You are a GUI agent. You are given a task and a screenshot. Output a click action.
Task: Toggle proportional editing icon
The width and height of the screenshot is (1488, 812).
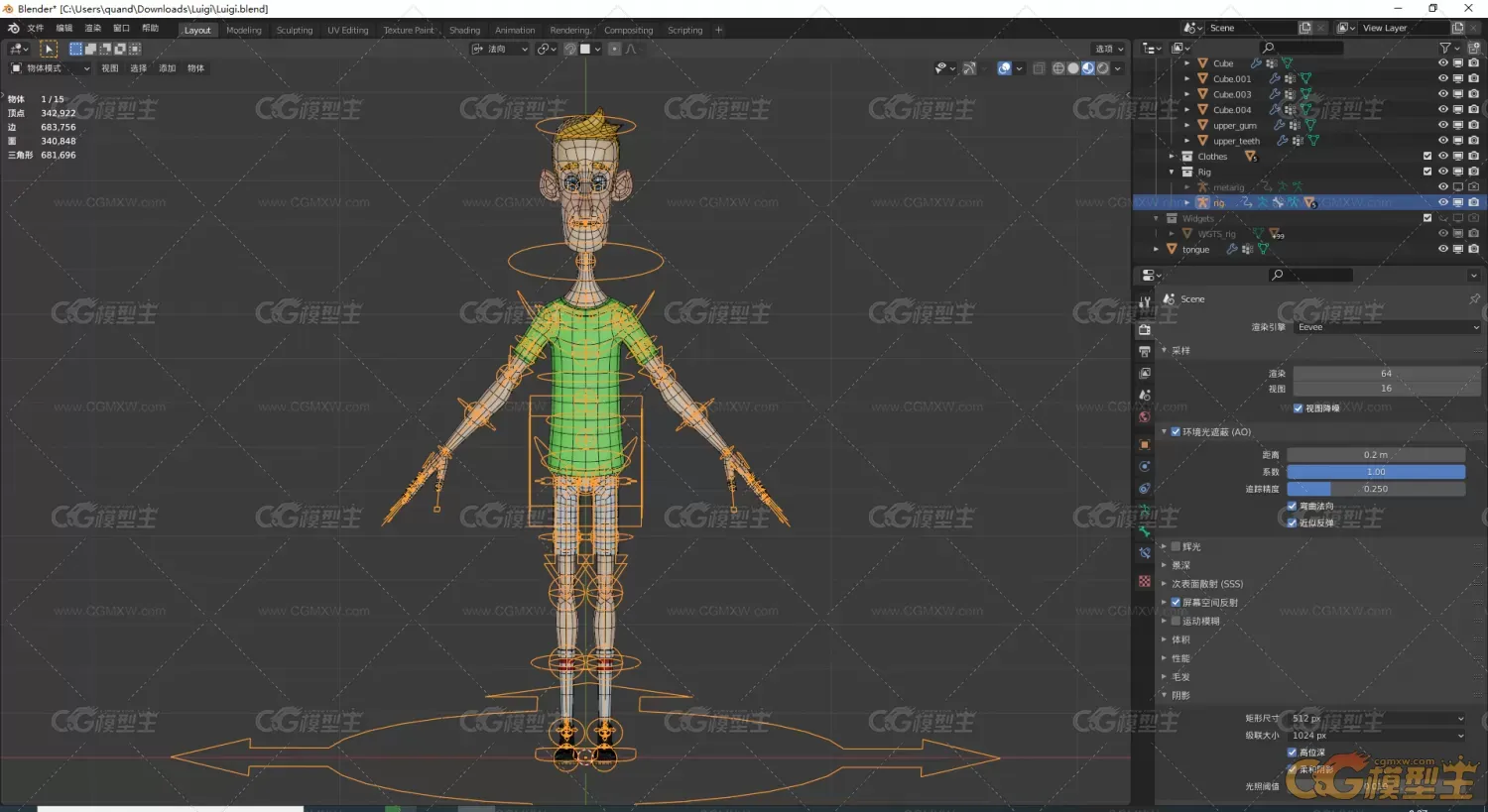pyautogui.click(x=615, y=49)
